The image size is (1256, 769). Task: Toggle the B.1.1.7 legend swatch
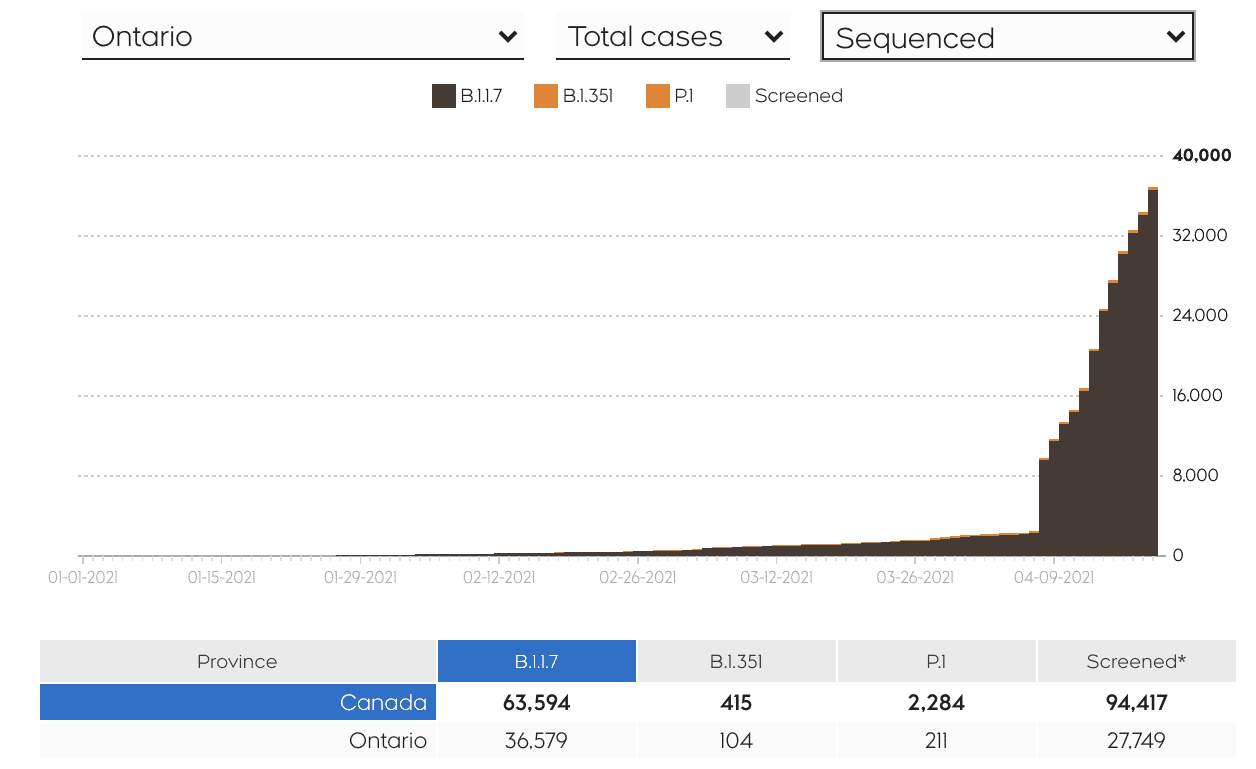point(444,96)
